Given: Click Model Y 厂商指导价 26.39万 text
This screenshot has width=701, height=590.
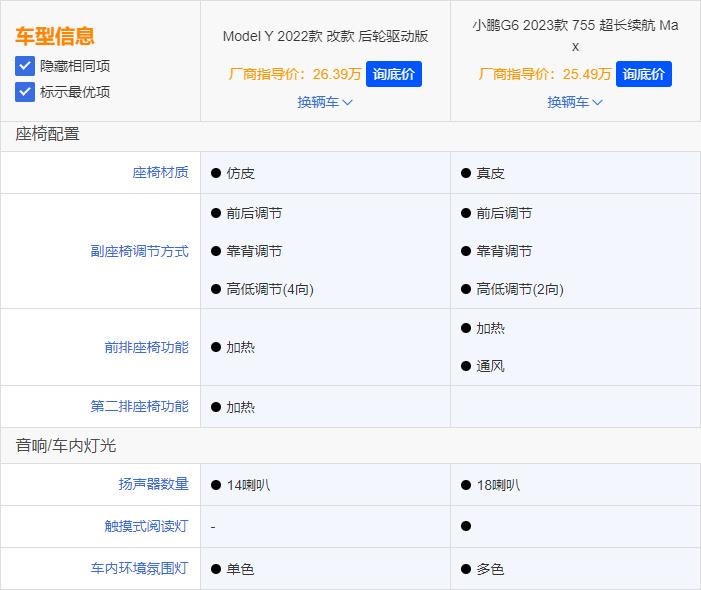Looking at the screenshot, I should [295, 74].
